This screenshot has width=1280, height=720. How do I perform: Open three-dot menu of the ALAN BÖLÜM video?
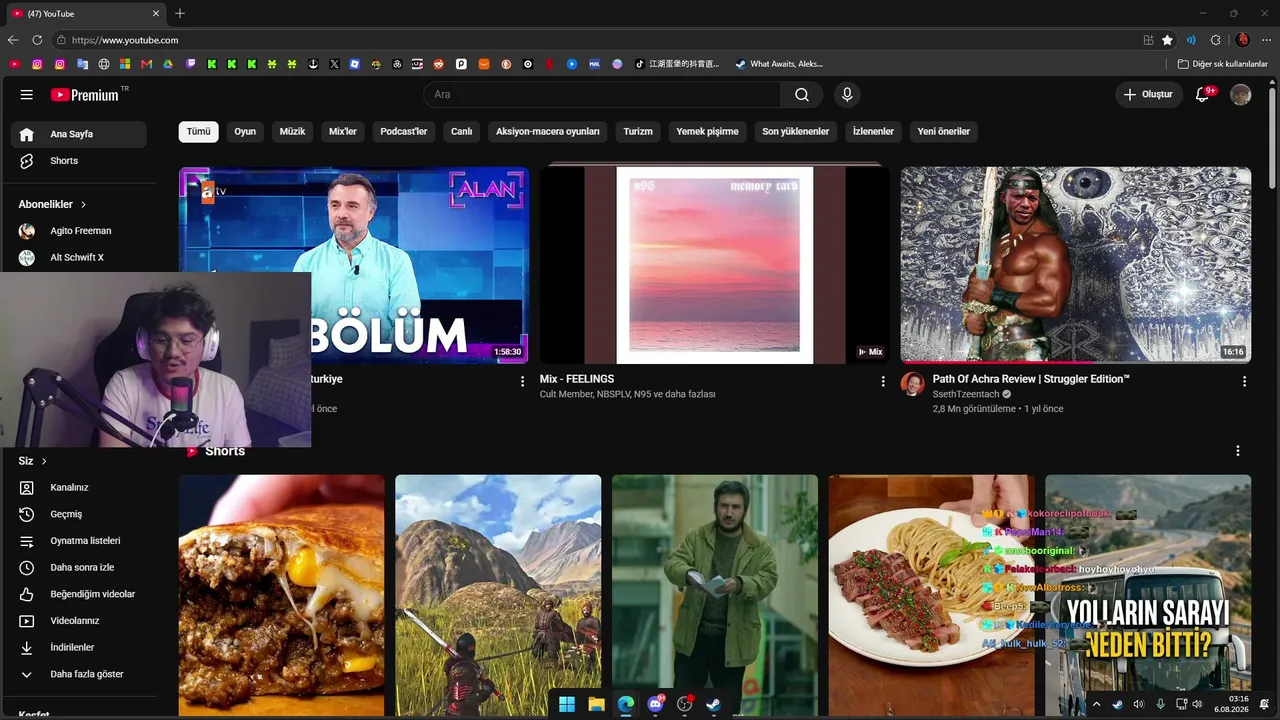(522, 381)
